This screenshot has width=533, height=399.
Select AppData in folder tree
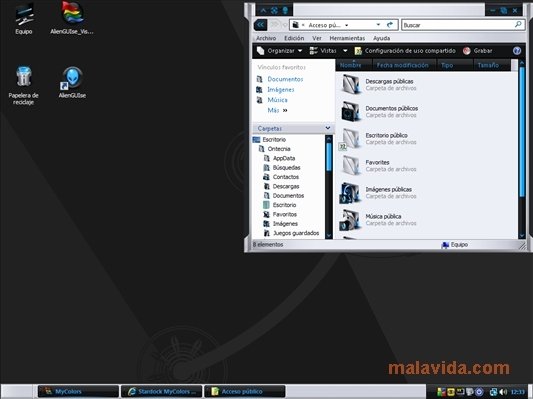[284, 158]
